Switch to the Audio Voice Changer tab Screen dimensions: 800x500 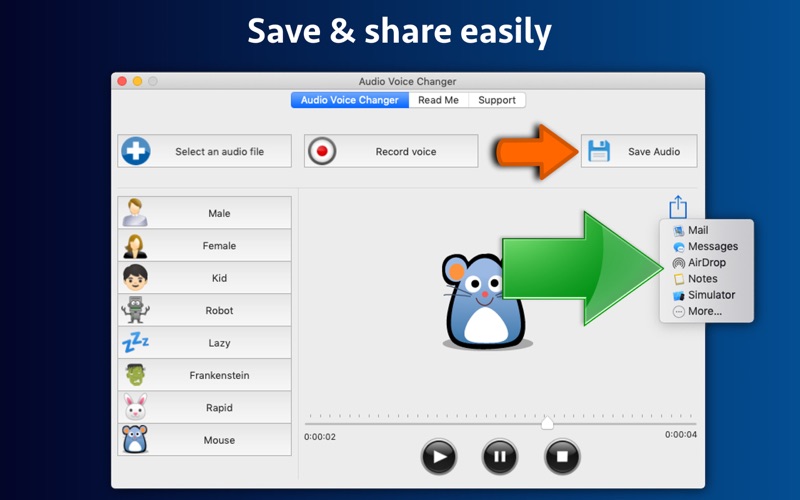point(349,100)
